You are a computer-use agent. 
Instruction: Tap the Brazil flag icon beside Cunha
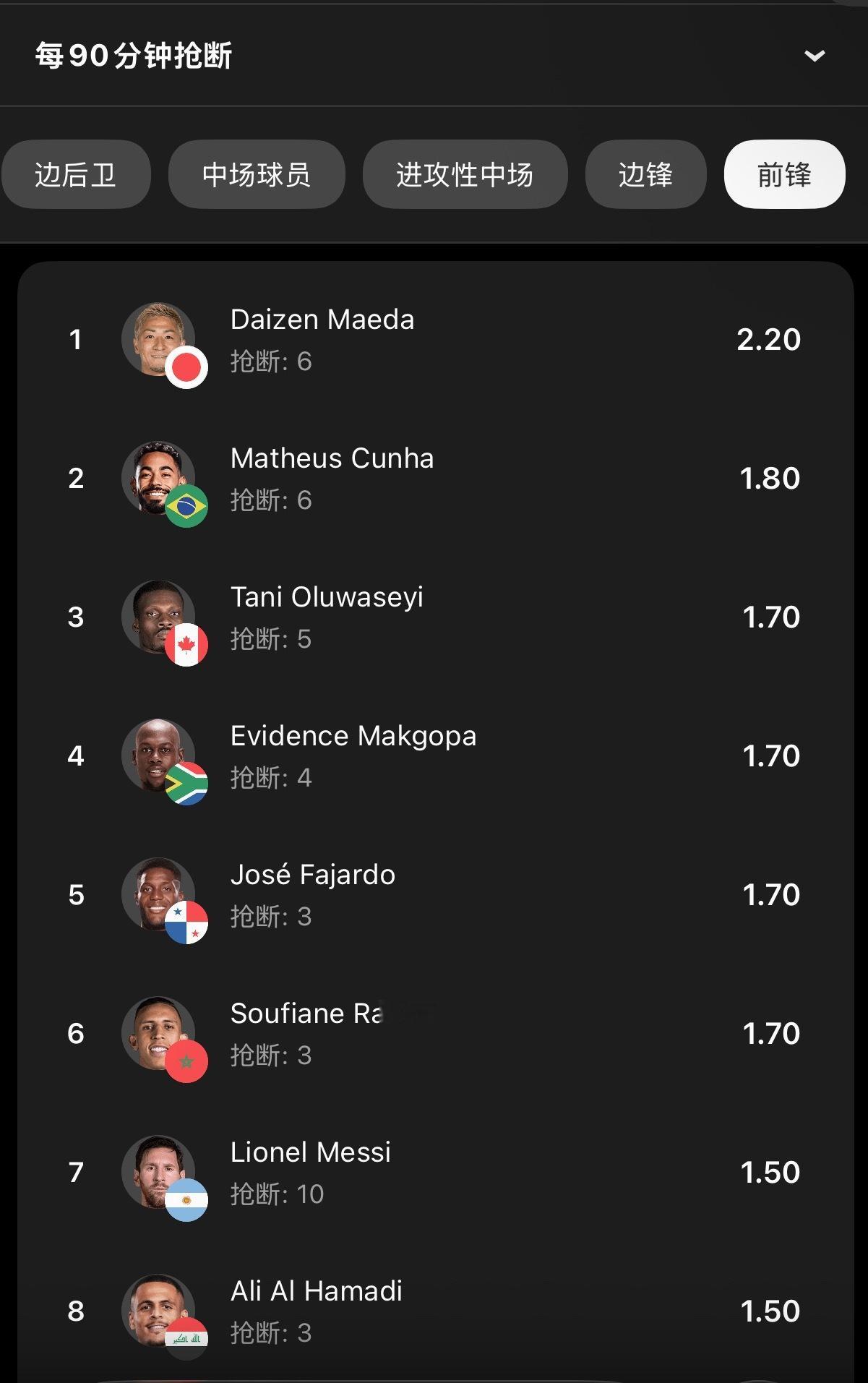(x=186, y=506)
